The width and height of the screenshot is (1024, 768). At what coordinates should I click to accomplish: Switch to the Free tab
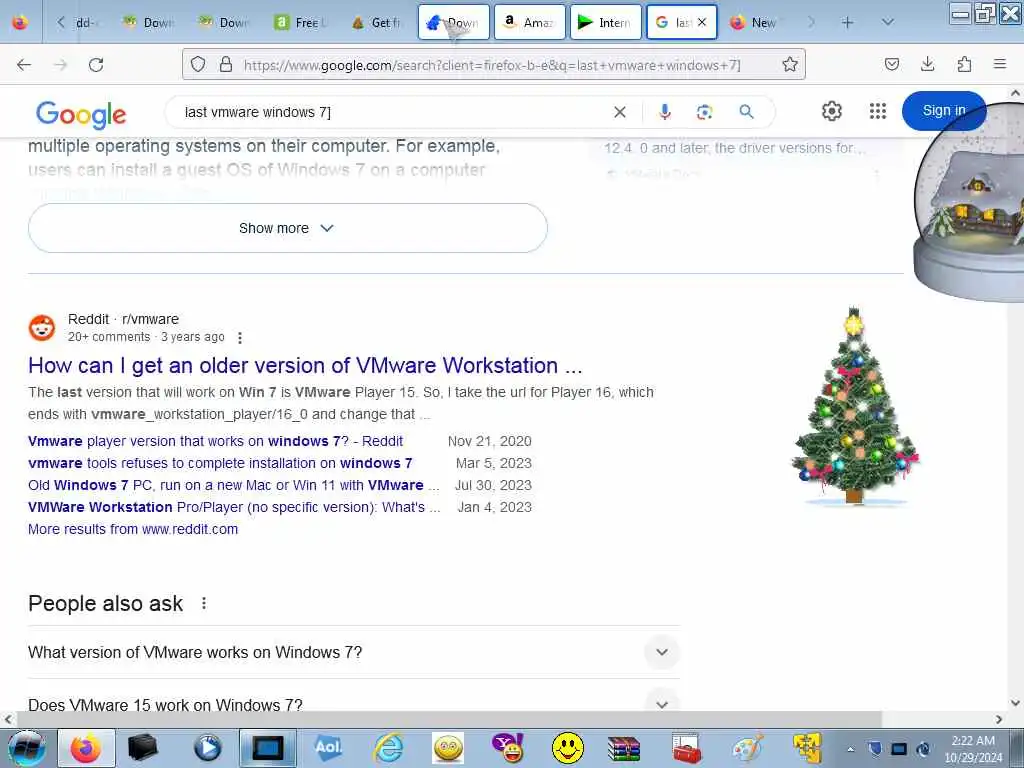pyautogui.click(x=302, y=22)
